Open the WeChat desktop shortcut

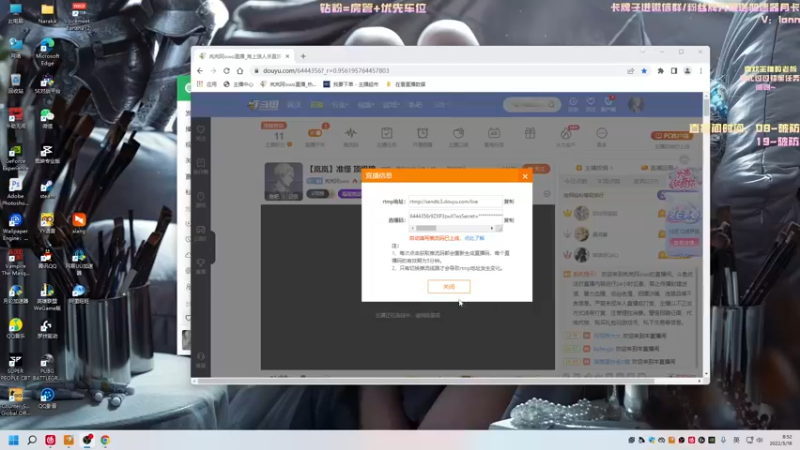[47, 118]
